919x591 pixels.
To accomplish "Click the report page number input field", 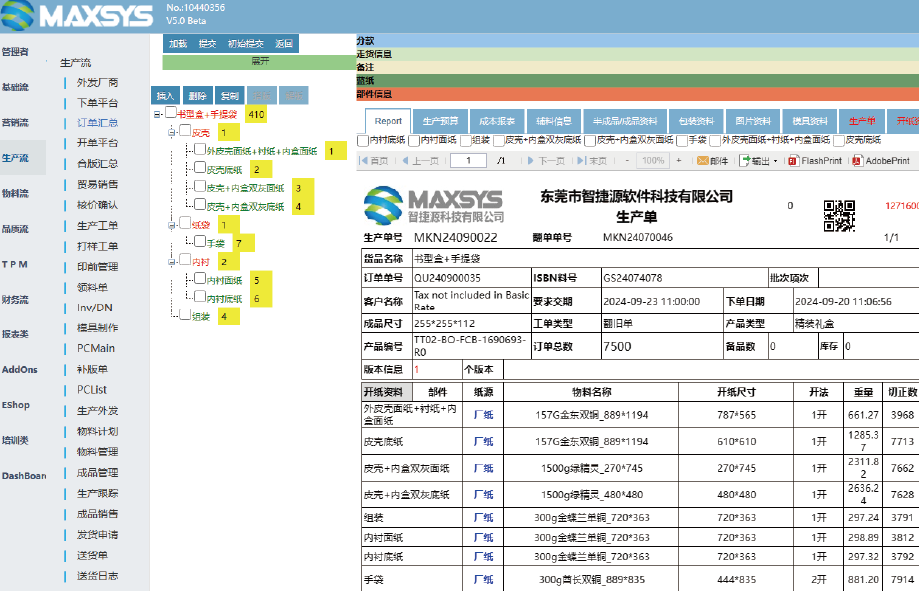I will point(468,160).
